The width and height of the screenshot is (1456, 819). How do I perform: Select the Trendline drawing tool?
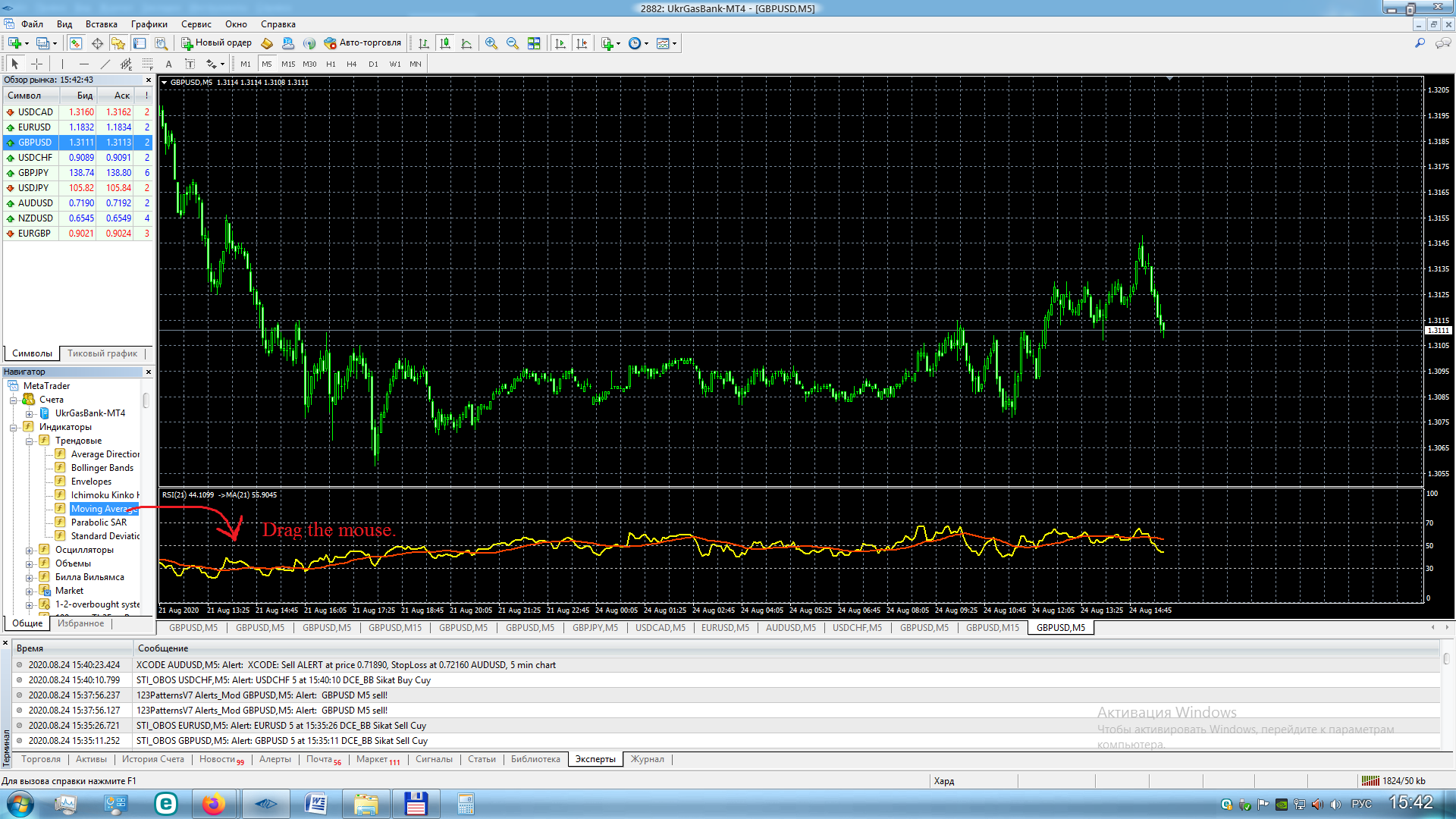point(105,64)
